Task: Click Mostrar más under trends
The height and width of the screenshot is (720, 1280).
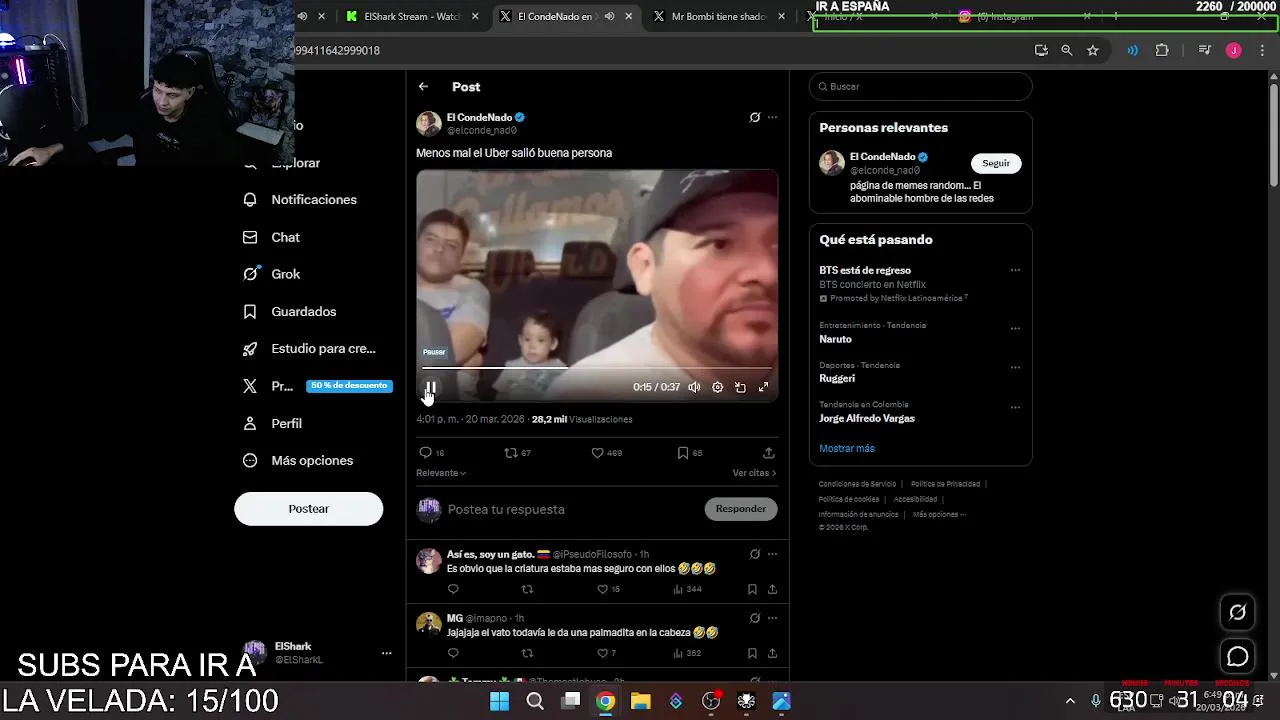Action: tap(846, 448)
